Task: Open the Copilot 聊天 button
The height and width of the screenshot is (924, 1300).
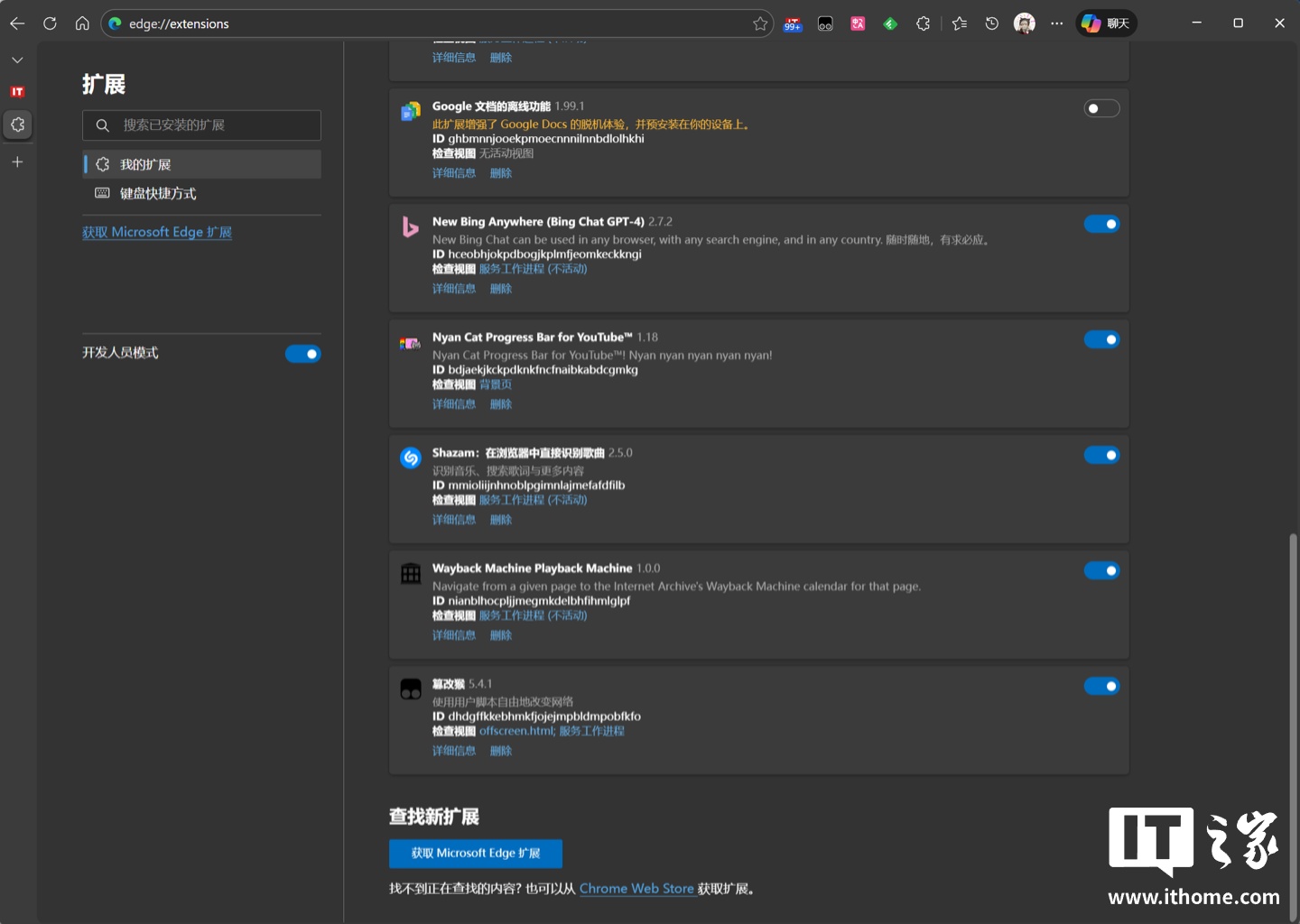Action: [1106, 23]
